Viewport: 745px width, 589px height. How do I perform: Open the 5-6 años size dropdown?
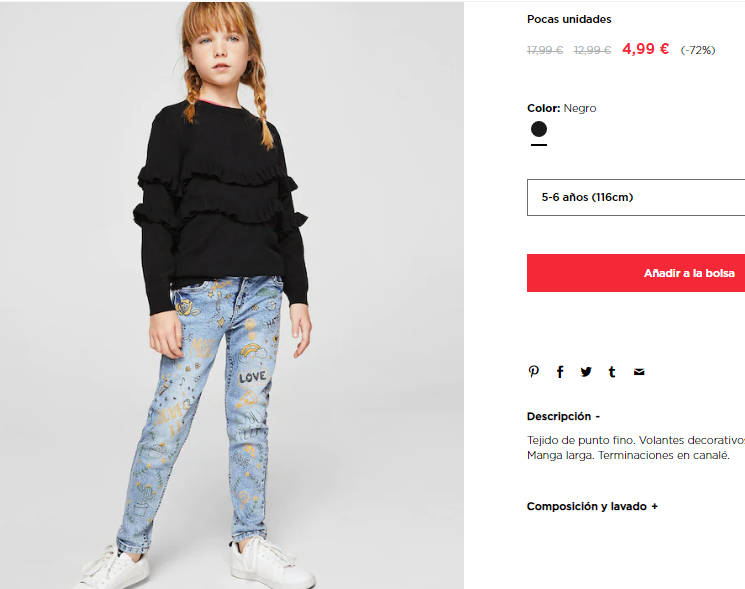636,197
